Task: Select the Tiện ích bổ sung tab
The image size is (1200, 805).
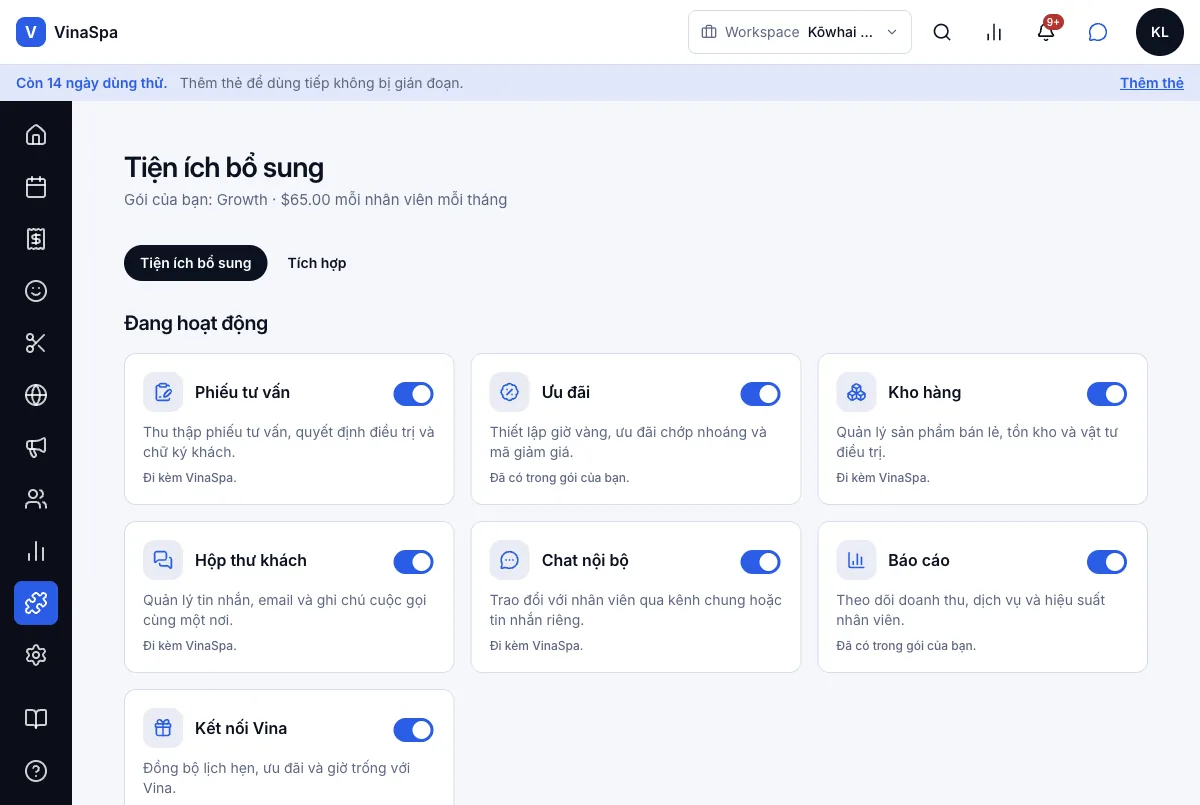Action: pyautogui.click(x=196, y=263)
